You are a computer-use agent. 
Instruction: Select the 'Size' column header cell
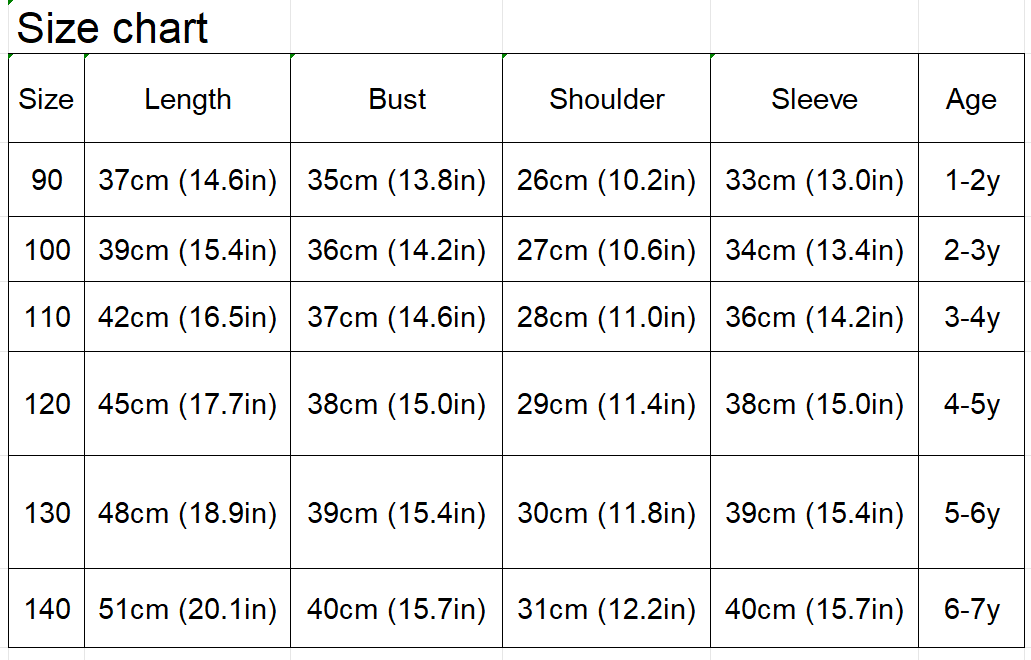pos(46,99)
